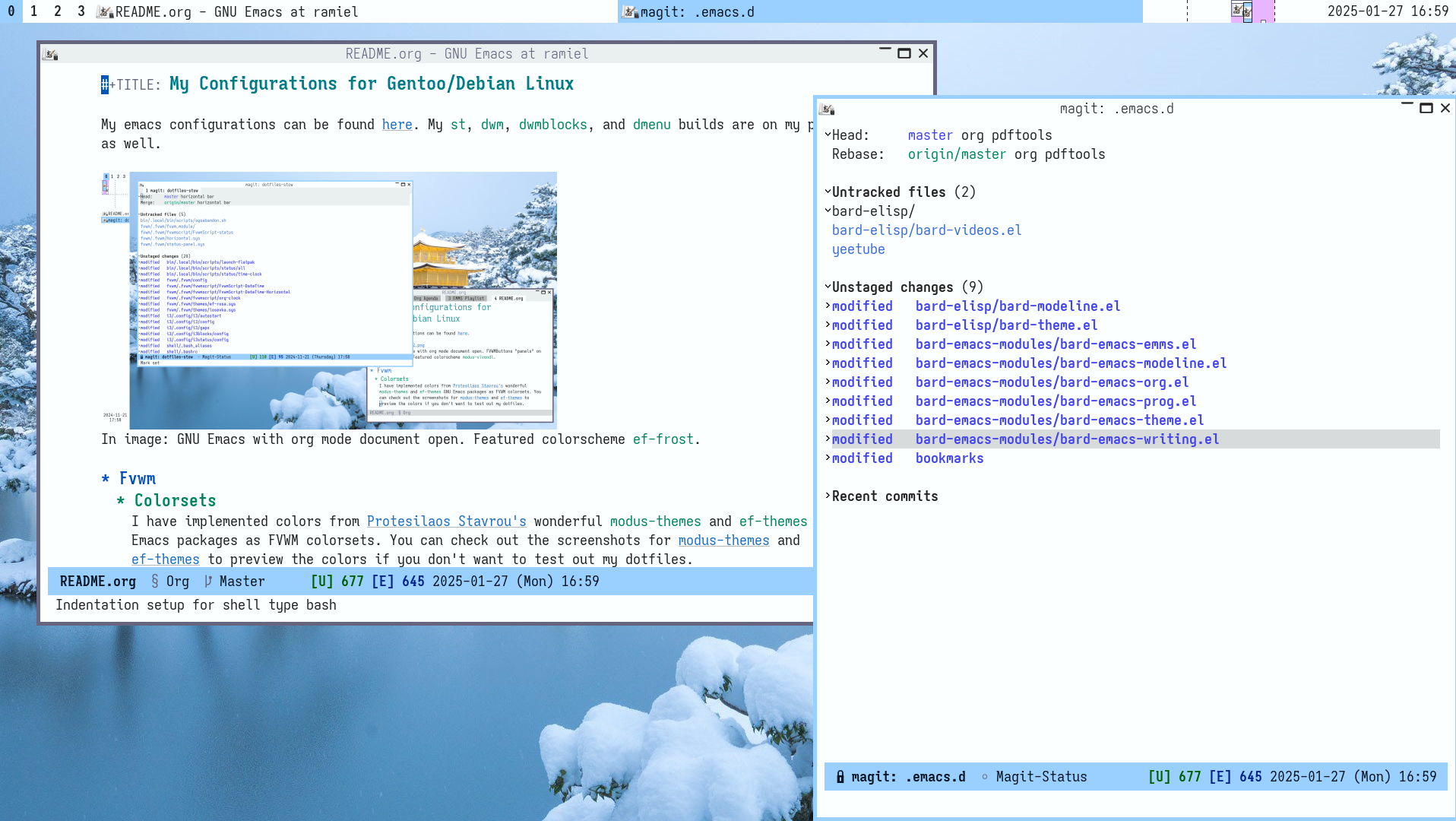Click the [U] 677 counter in magit mode line
Screen dimensions: 1456x821
tap(1175, 777)
